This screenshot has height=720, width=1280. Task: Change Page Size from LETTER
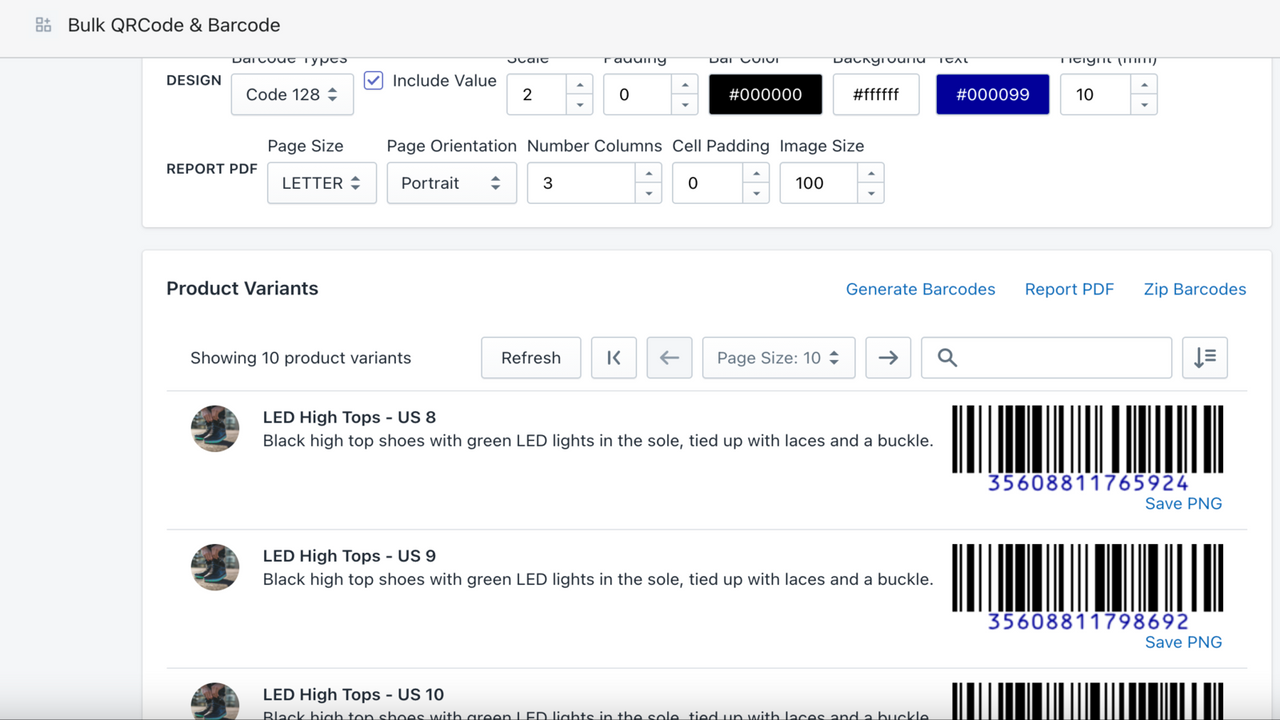coord(321,182)
